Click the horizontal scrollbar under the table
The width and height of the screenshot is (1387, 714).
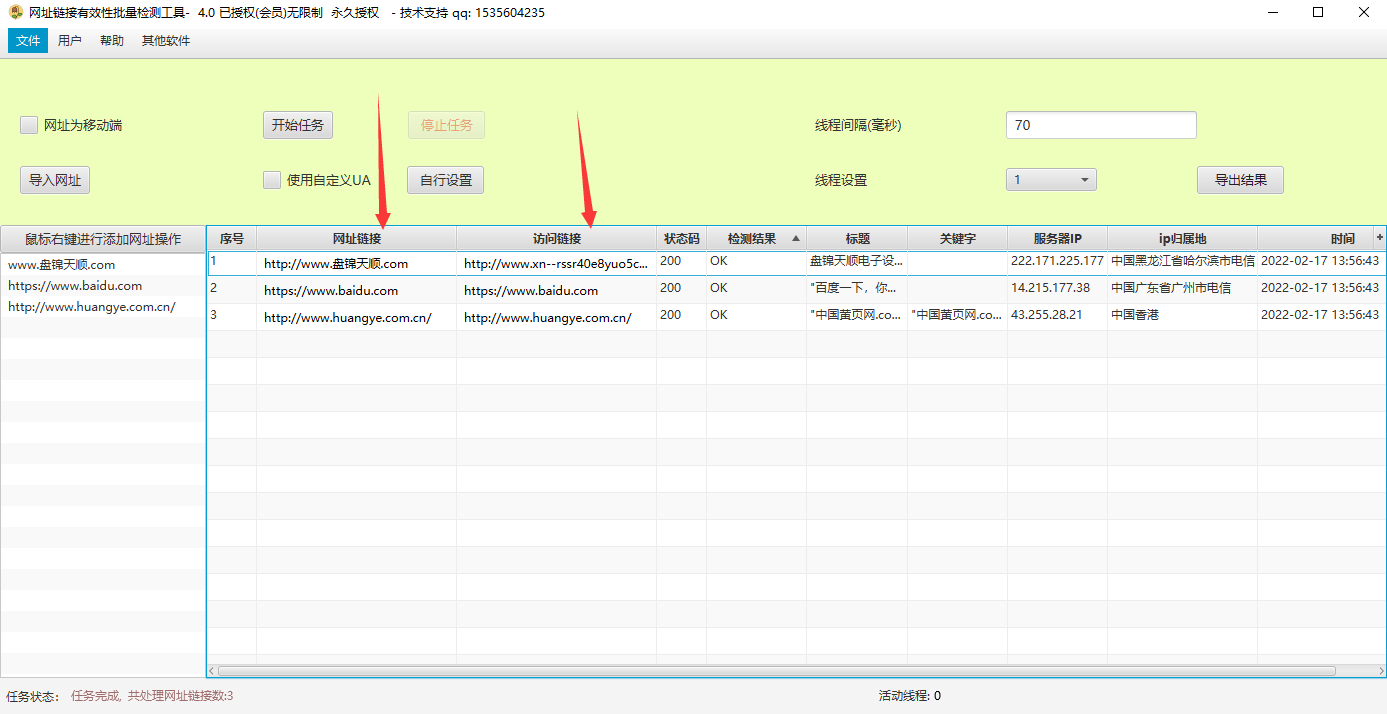click(x=776, y=671)
